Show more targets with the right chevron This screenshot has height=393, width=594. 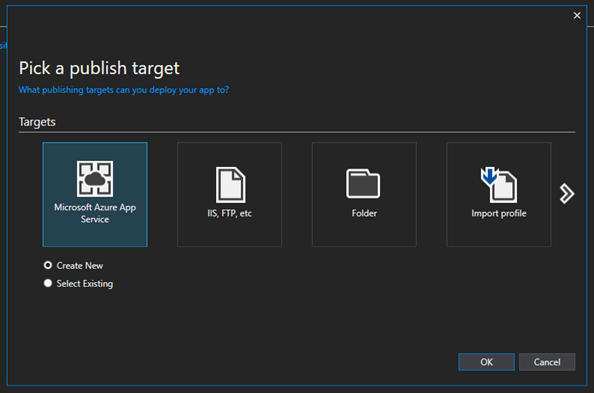[567, 194]
